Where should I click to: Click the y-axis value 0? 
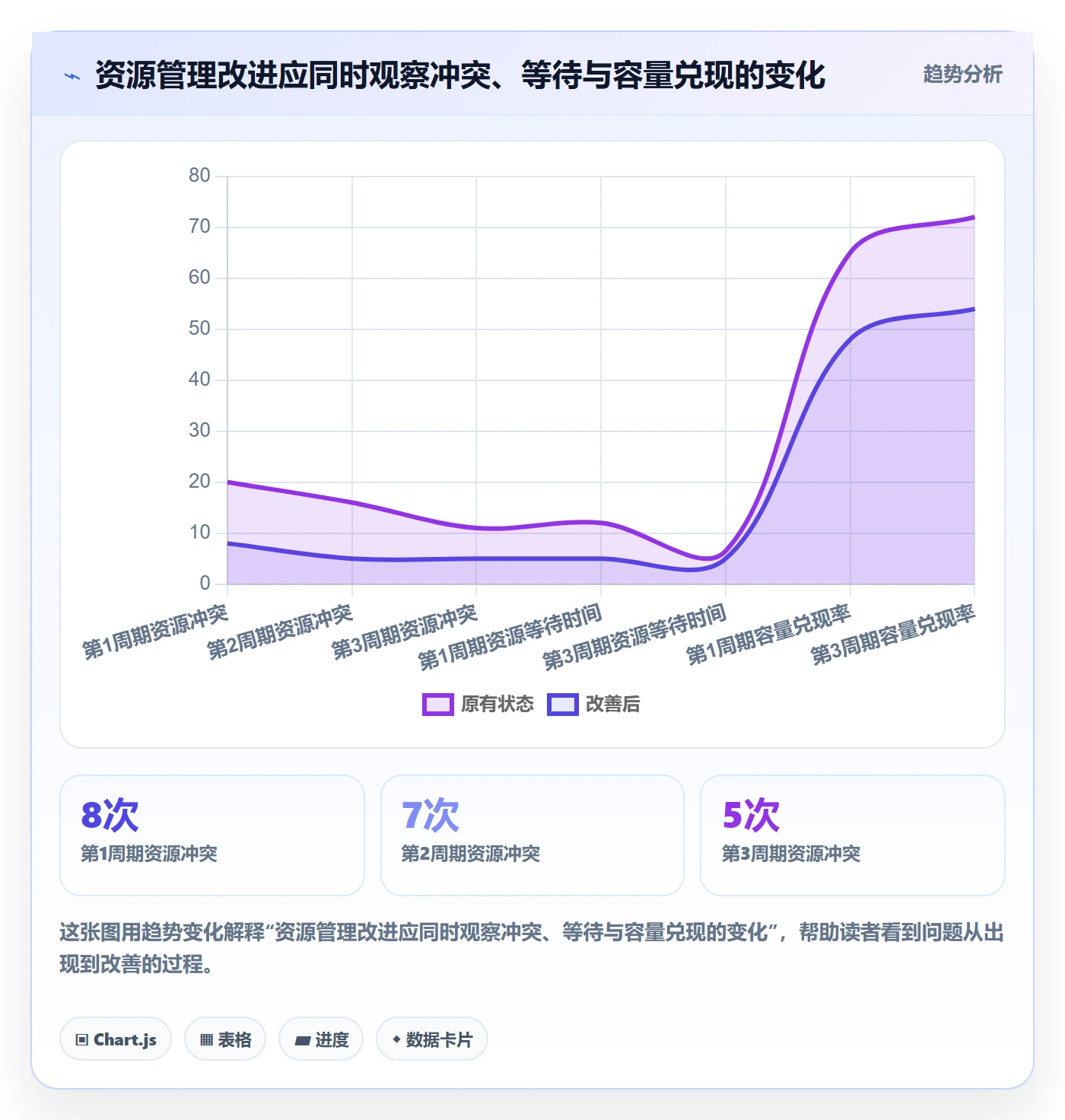click(x=205, y=584)
